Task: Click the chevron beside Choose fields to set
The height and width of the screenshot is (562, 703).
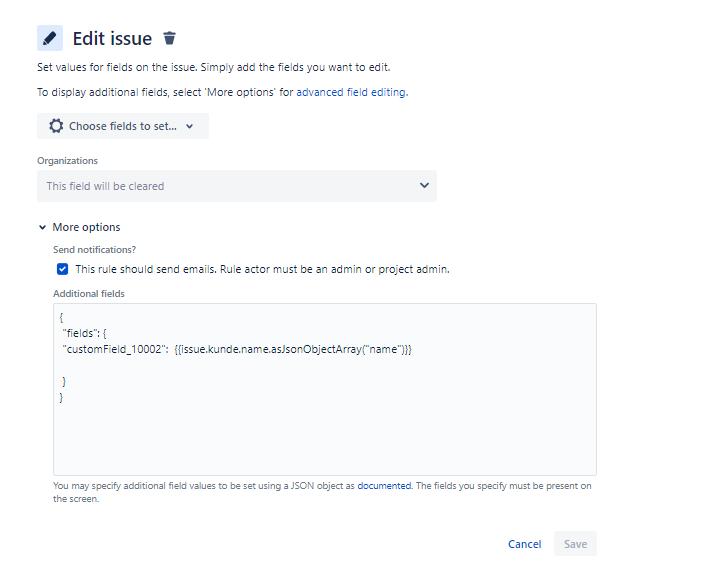Action: coord(190,126)
